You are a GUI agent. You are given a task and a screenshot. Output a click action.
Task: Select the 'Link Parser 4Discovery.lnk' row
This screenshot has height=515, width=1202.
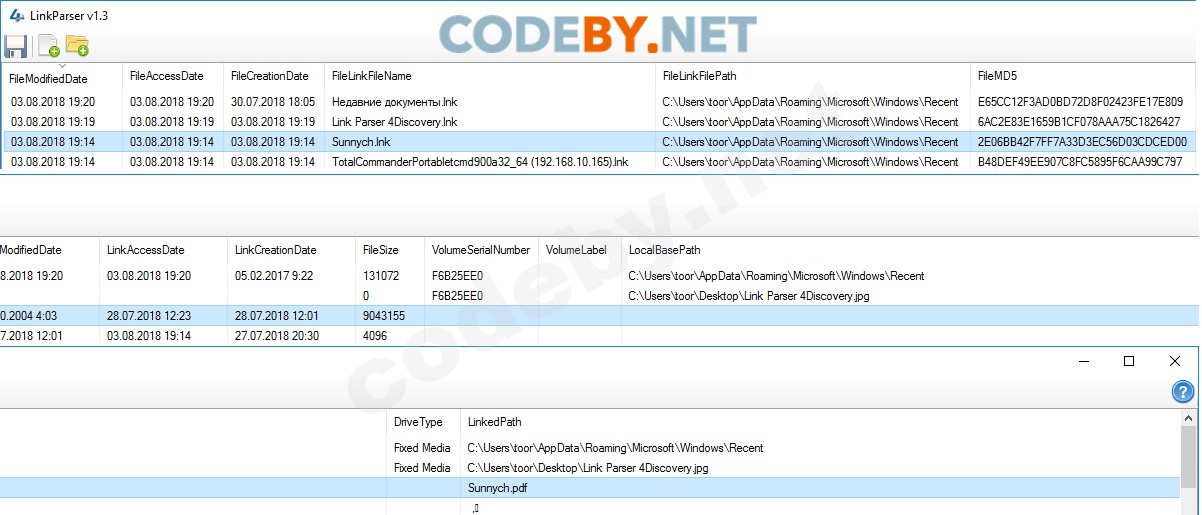pyautogui.click(x=600, y=122)
